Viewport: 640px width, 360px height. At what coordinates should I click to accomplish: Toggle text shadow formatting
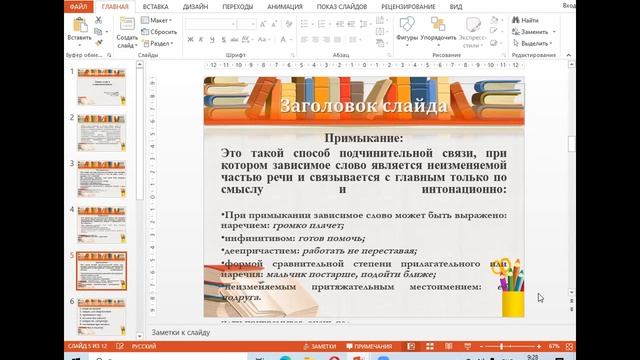coord(223,40)
